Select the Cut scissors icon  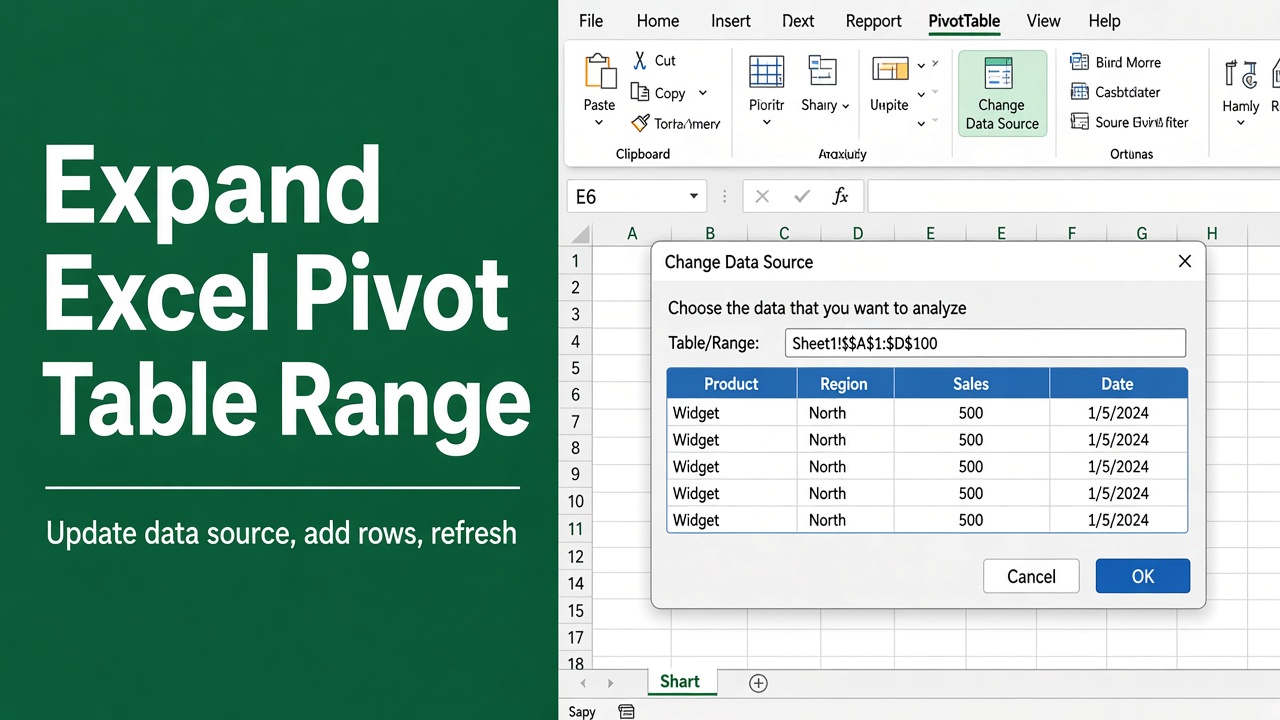(x=640, y=61)
